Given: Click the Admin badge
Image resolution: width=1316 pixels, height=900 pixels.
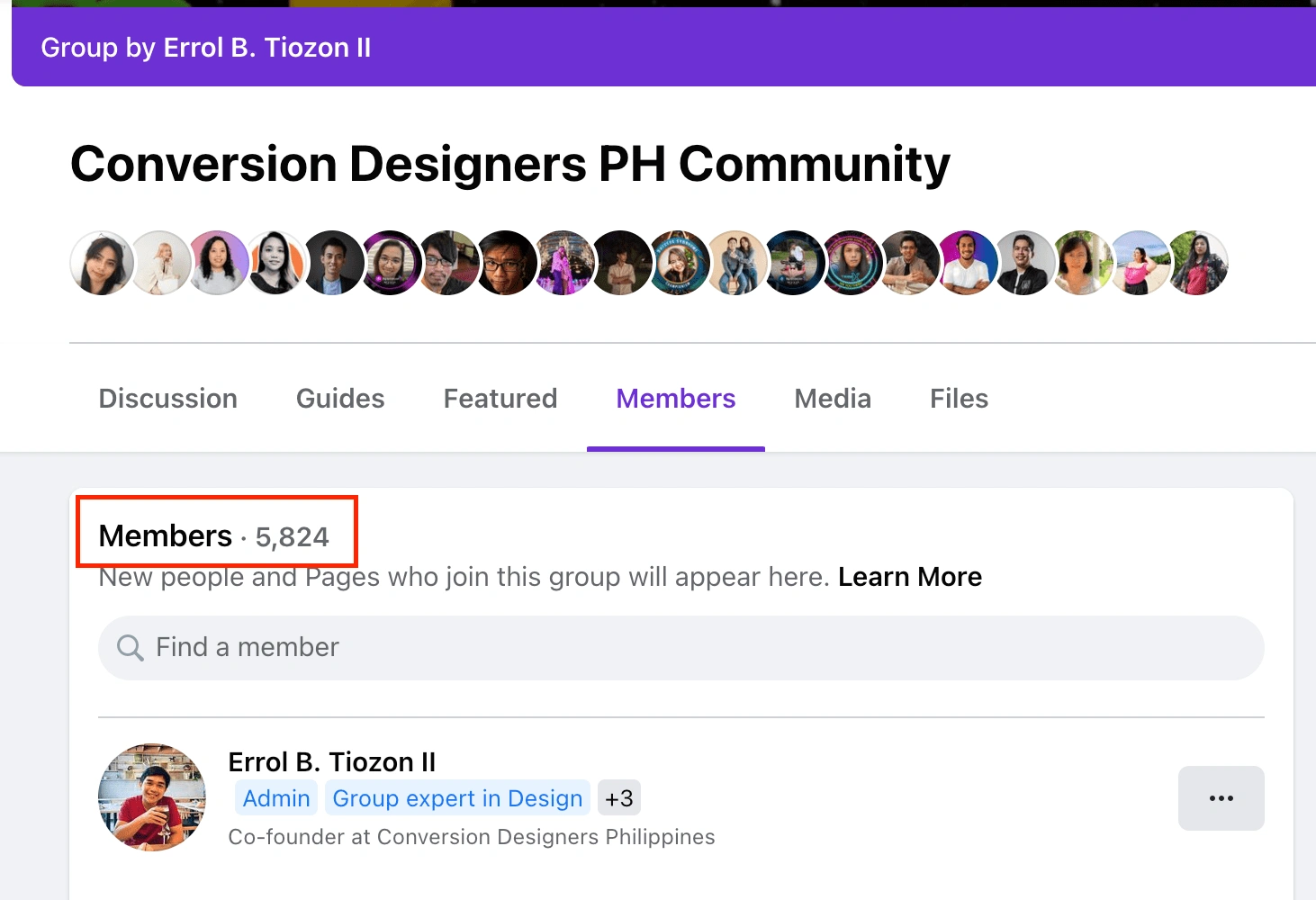Looking at the screenshot, I should [276, 798].
